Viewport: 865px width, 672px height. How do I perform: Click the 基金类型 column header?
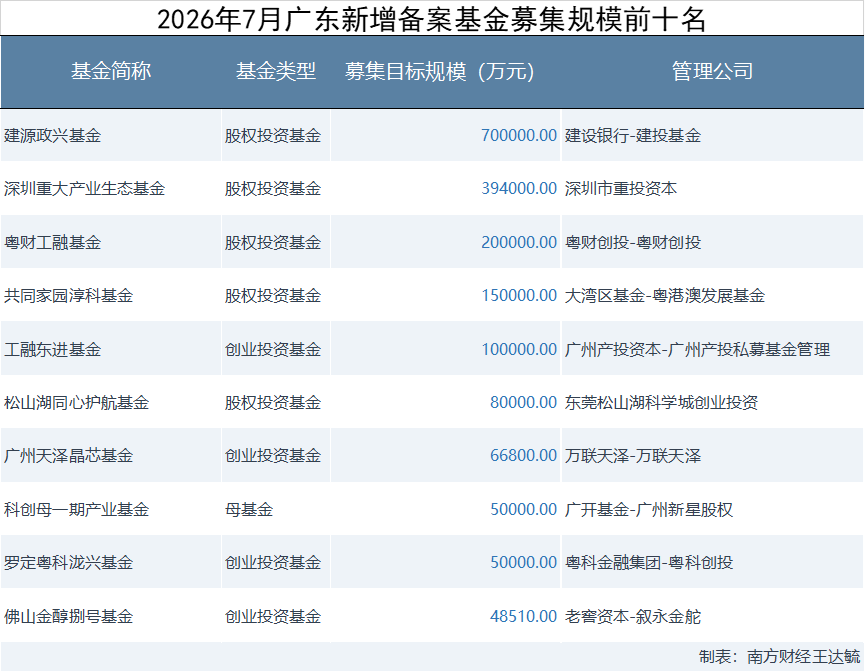coord(276,71)
